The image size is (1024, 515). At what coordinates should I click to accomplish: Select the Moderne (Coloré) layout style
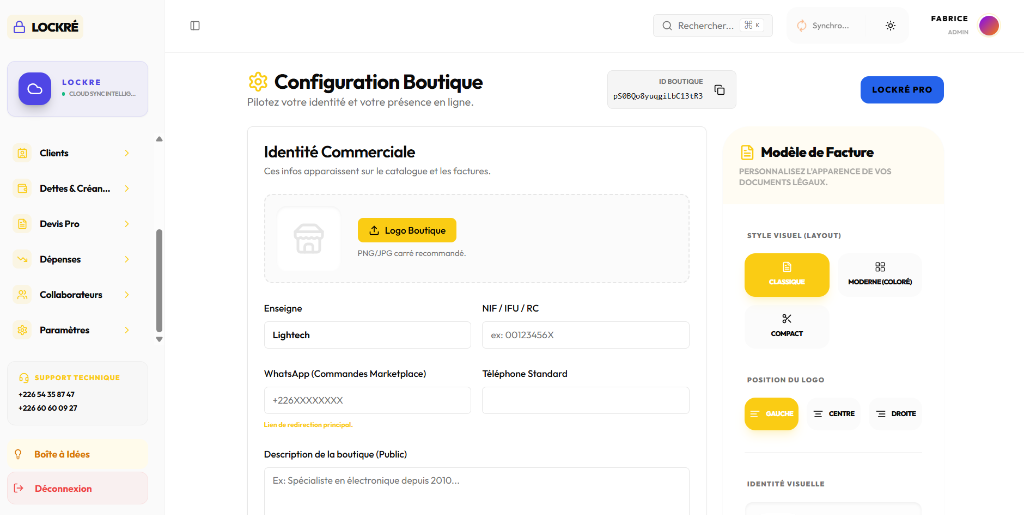[x=880, y=275]
